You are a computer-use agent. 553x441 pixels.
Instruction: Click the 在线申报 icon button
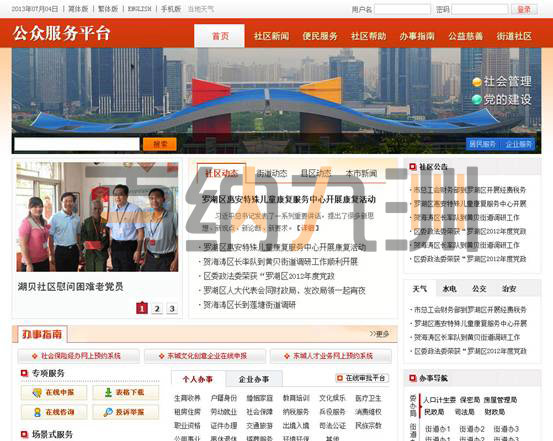54,393
